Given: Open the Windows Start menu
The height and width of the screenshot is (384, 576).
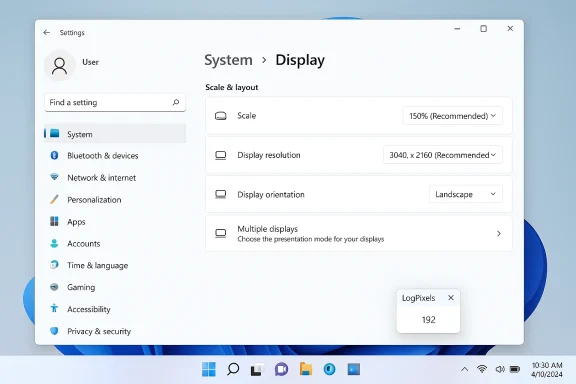Looking at the screenshot, I should pyautogui.click(x=209, y=369).
